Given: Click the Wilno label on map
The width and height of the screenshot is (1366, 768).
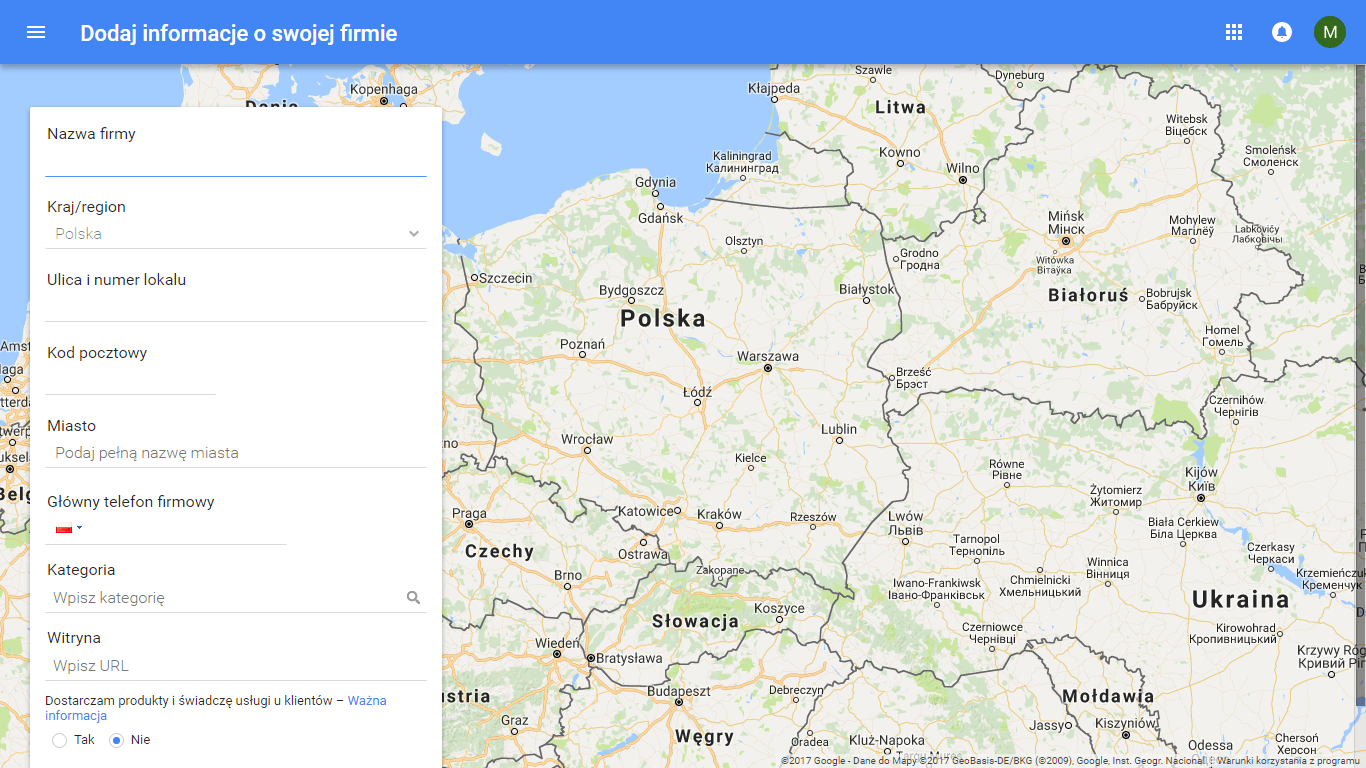Looking at the screenshot, I should pos(963,168).
